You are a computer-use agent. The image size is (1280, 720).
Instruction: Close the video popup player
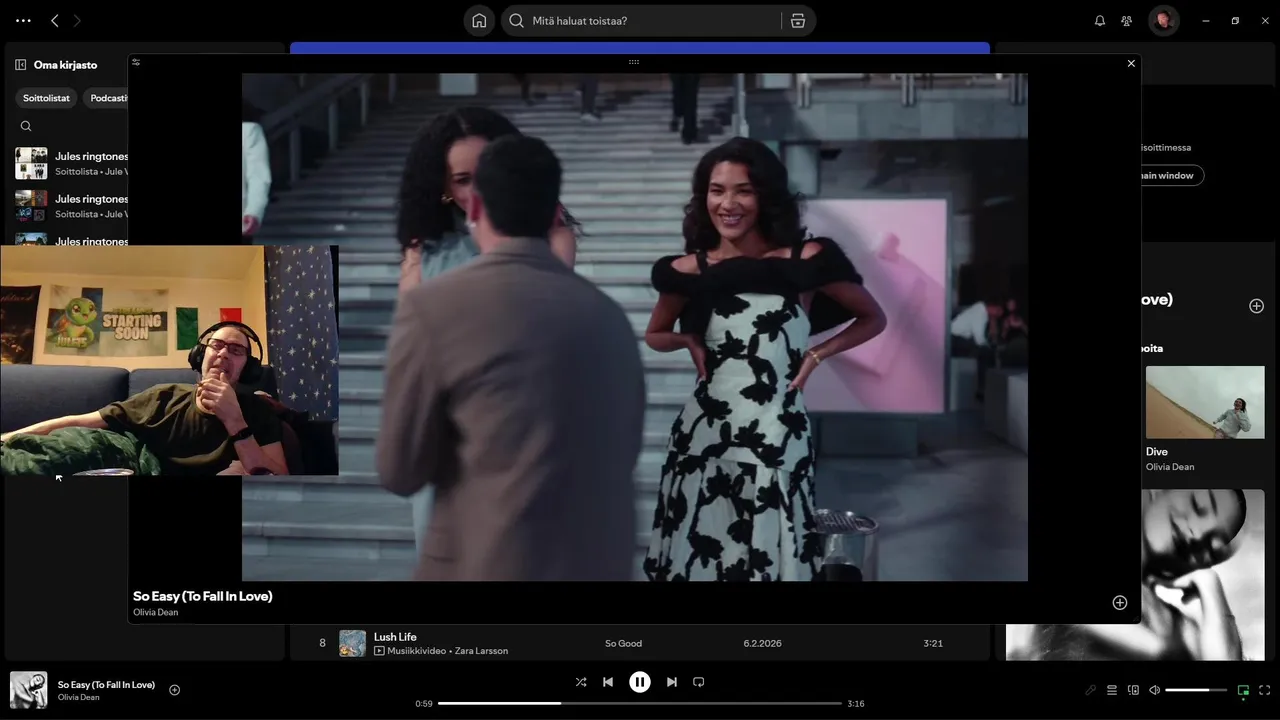(x=1131, y=63)
